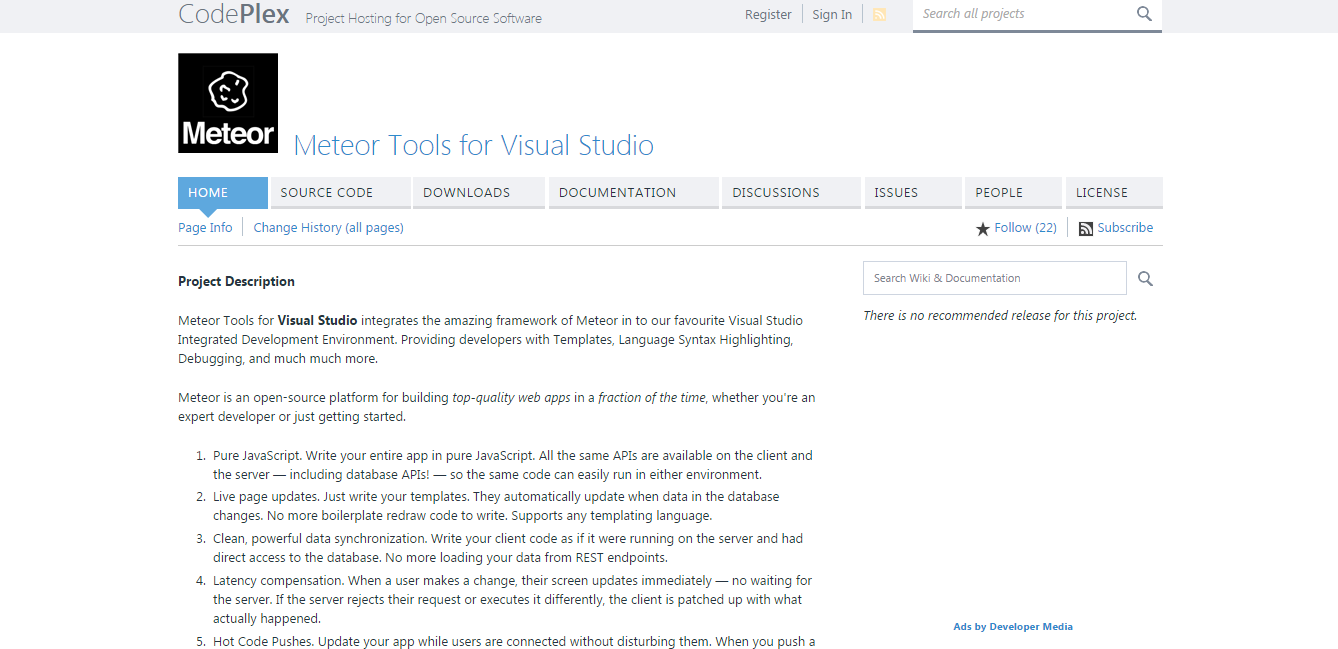Click the 'Project Hosting for Open Source Software' tagline

tap(423, 18)
